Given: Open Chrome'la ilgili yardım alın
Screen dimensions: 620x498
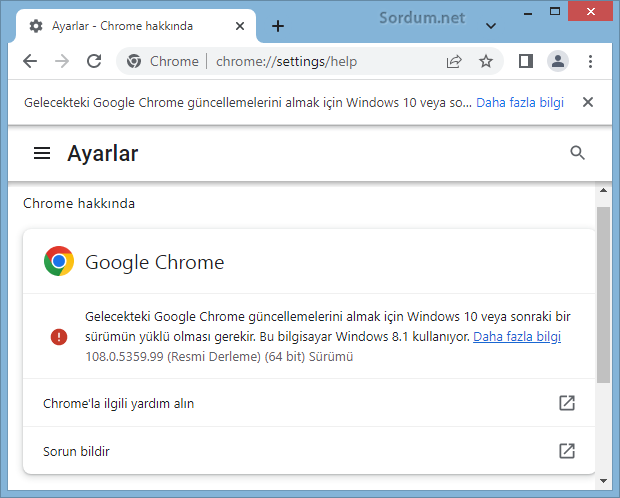Looking at the screenshot, I should coord(309,403).
